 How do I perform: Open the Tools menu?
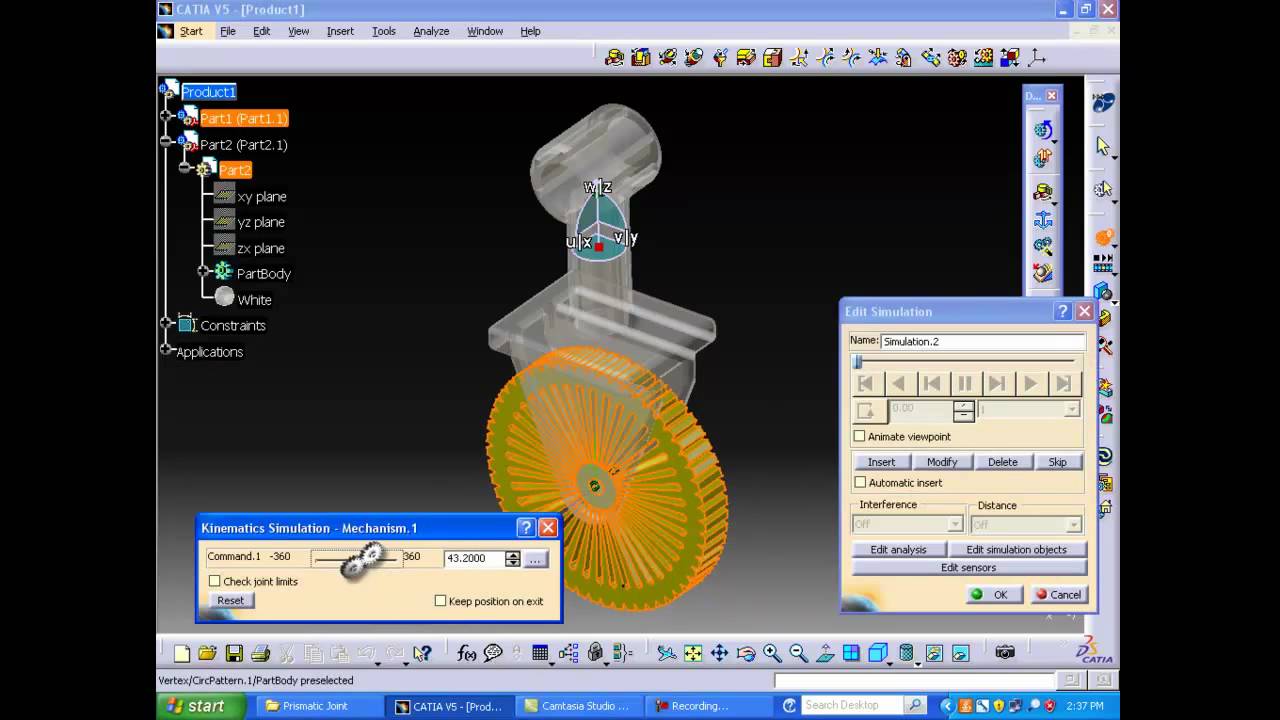[x=384, y=31]
